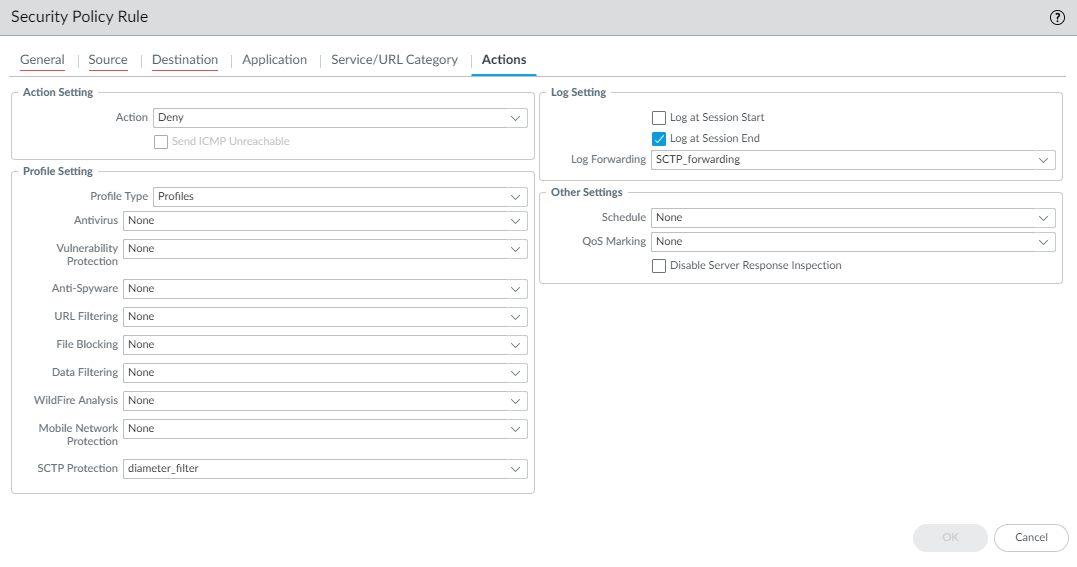1077x567 pixels.
Task: Open the Log Forwarding dropdown
Action: pyautogui.click(x=853, y=160)
